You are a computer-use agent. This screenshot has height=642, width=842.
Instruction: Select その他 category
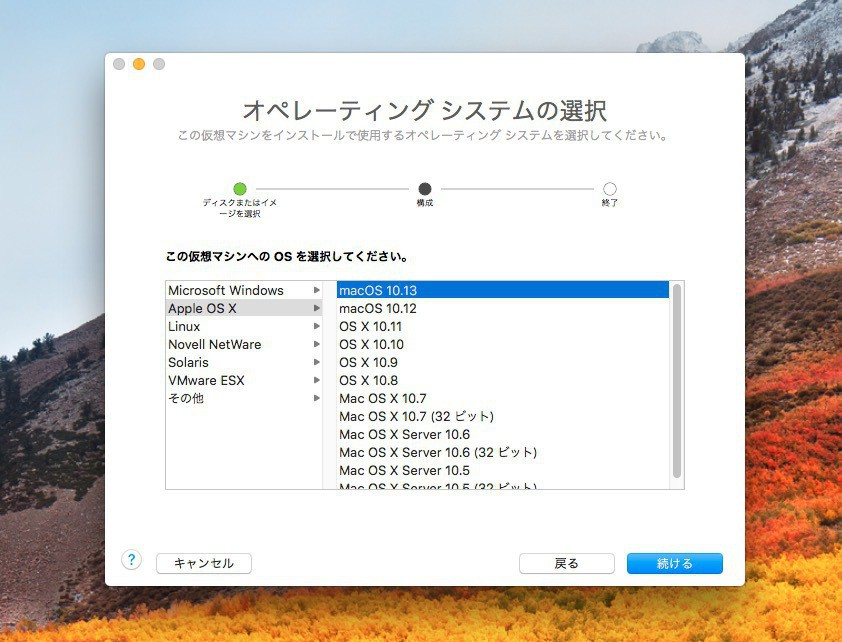coord(244,398)
